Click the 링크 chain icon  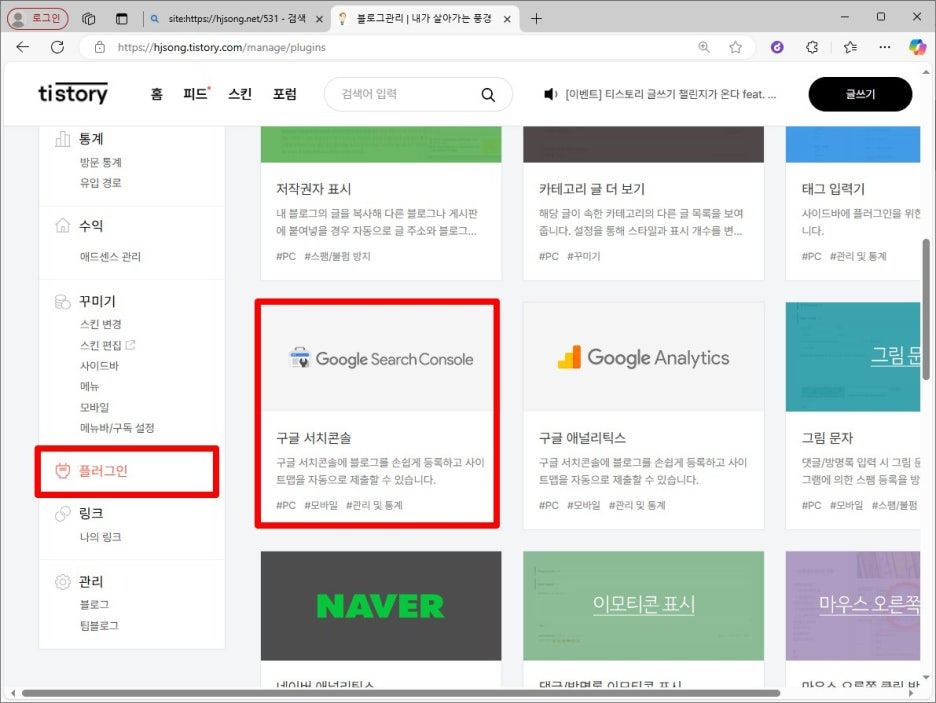63,513
